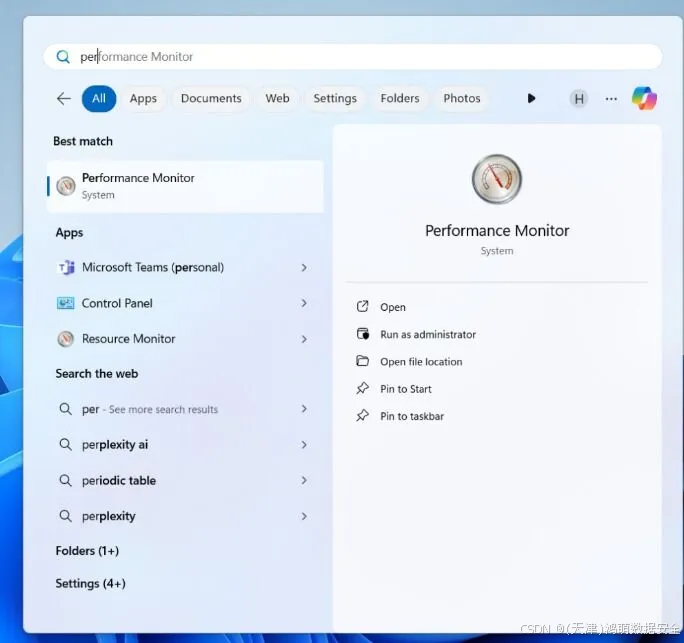Open the Copilot icon
This screenshot has width=684, height=643.
click(x=644, y=99)
